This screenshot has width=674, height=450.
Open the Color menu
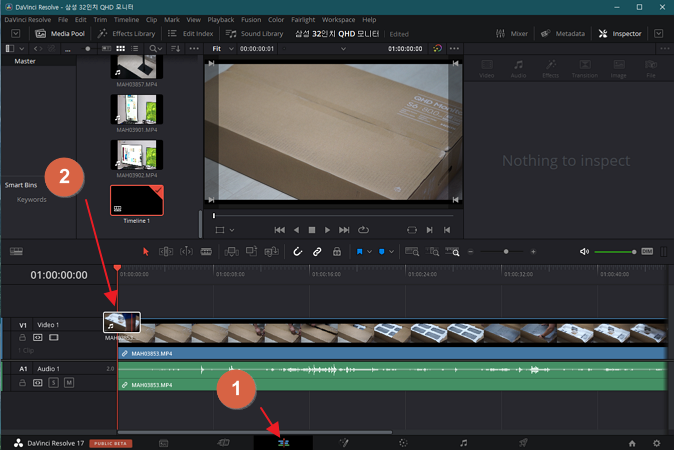(x=276, y=20)
